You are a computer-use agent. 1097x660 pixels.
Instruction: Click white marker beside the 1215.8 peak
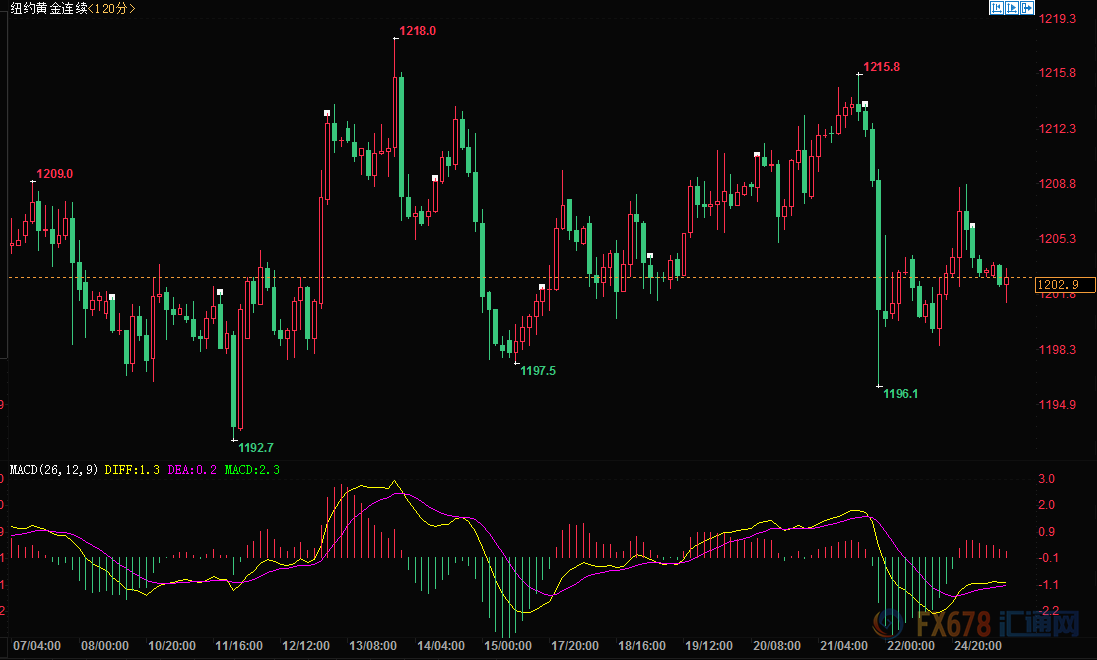[865, 104]
